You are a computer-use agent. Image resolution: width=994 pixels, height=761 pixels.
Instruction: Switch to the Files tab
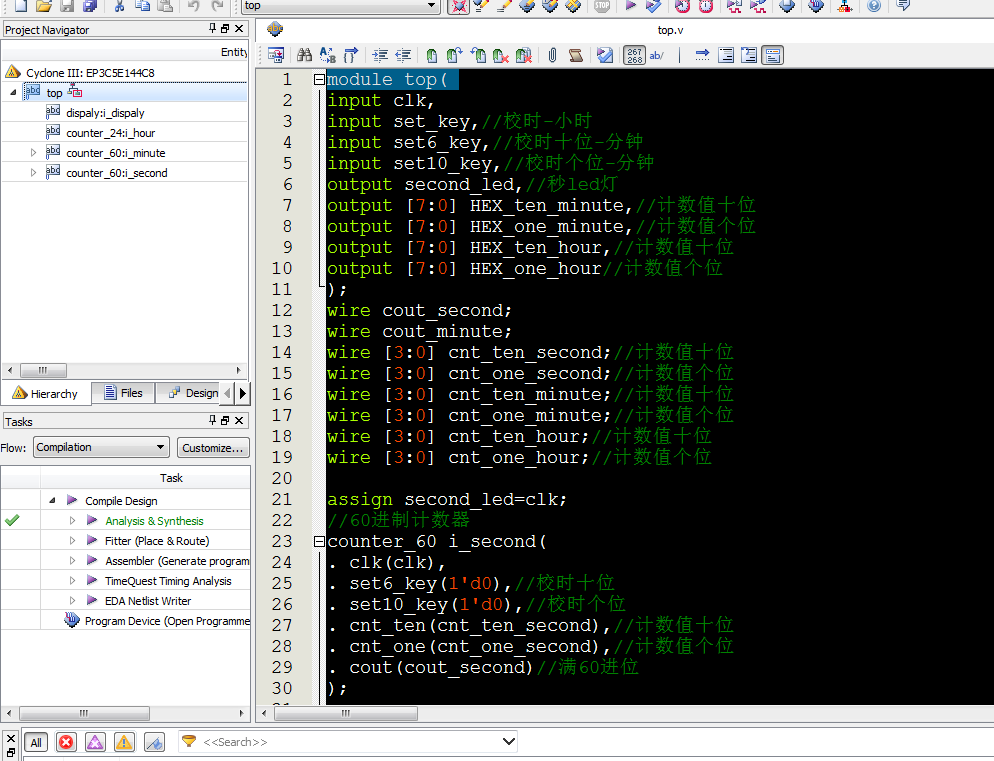pyautogui.click(x=124, y=393)
